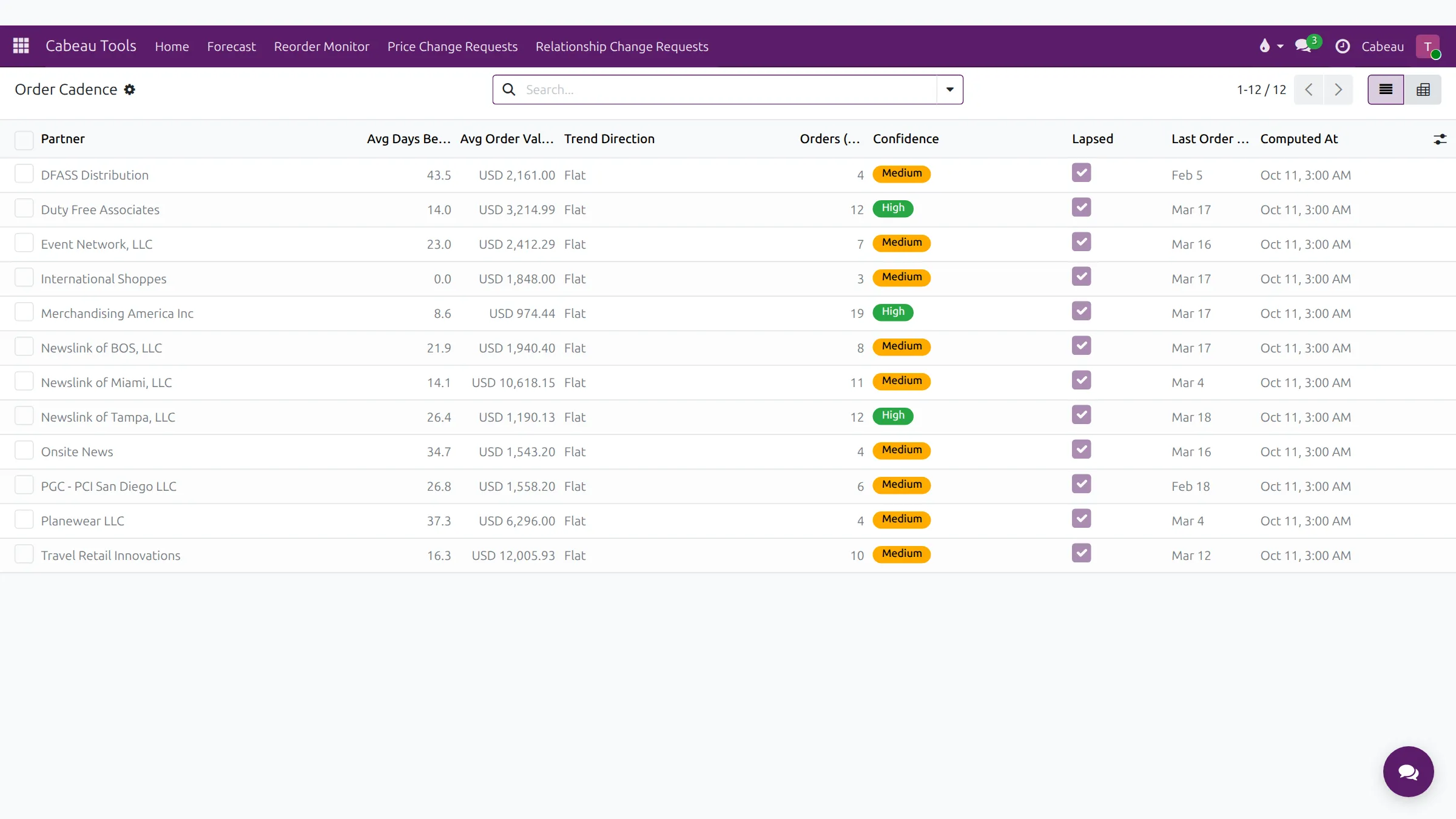
Task: Click the High badge for Newslink of Tampa
Action: tap(893, 416)
